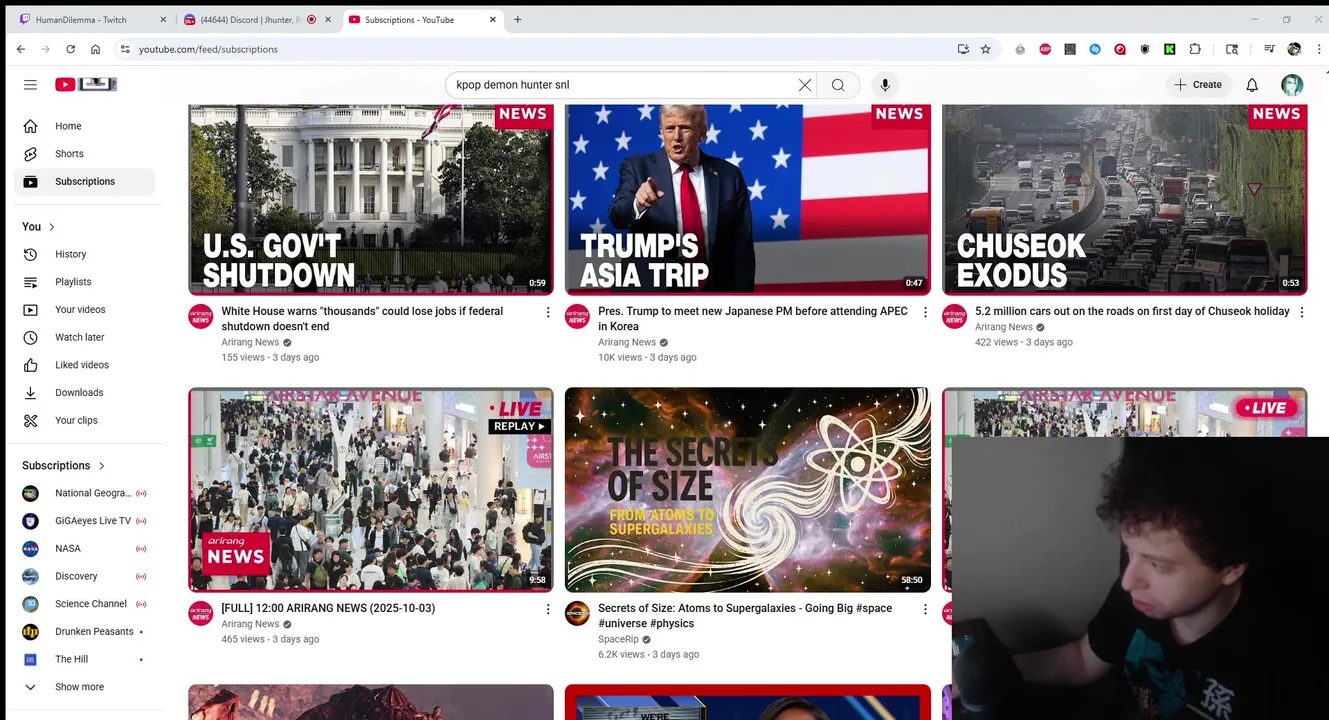The image size is (1329, 720).
Task: Open Discovery channel in subscriptions
Action: click(85, 576)
